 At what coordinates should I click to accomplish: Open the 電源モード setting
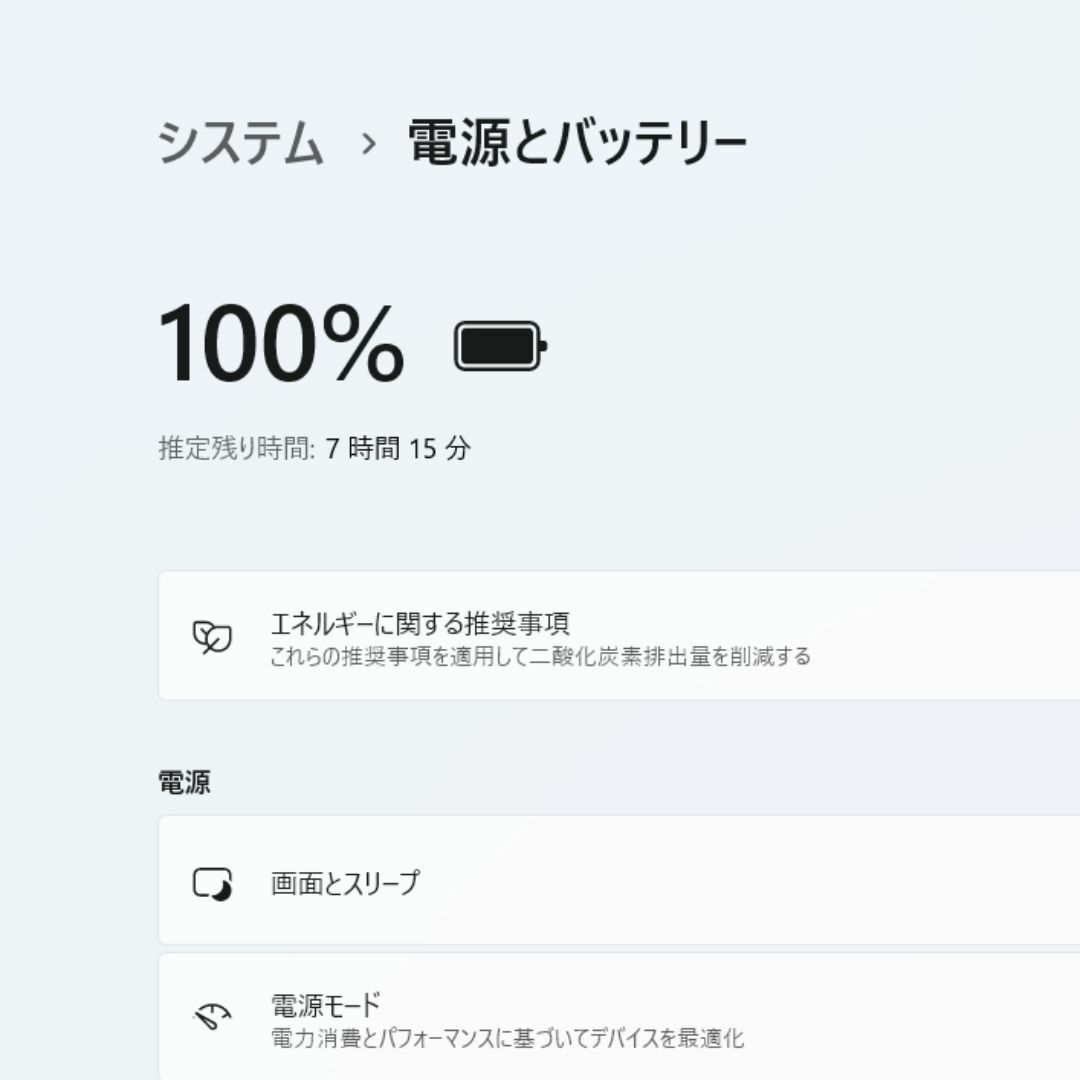coord(326,1006)
